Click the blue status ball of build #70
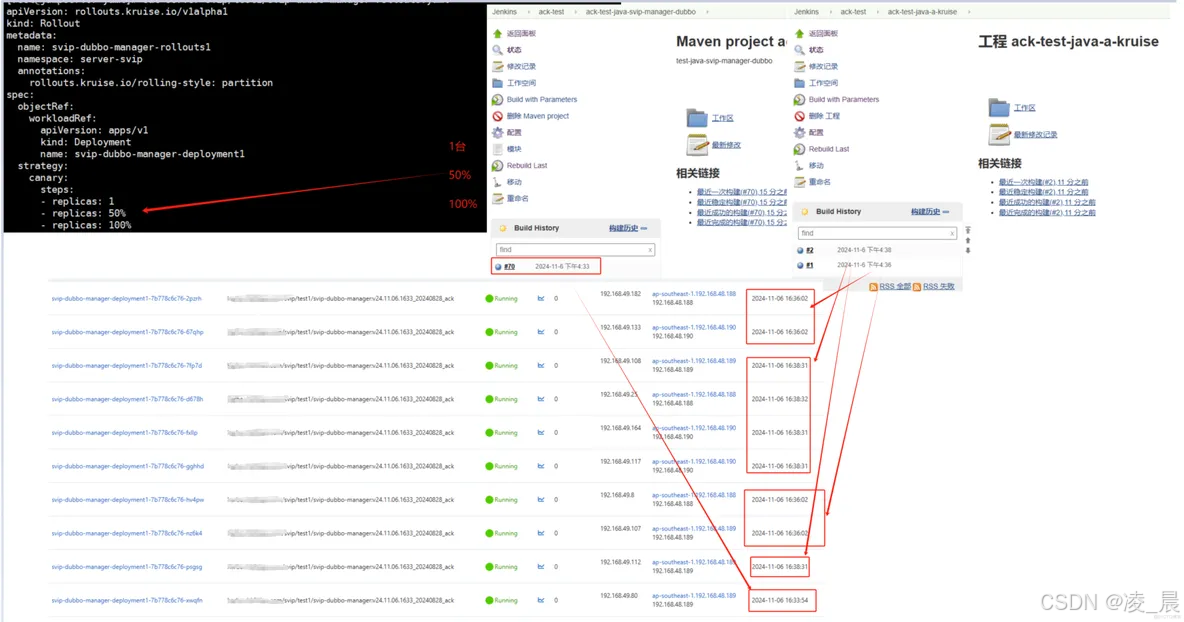This screenshot has height=622, width=1184. coord(498,266)
